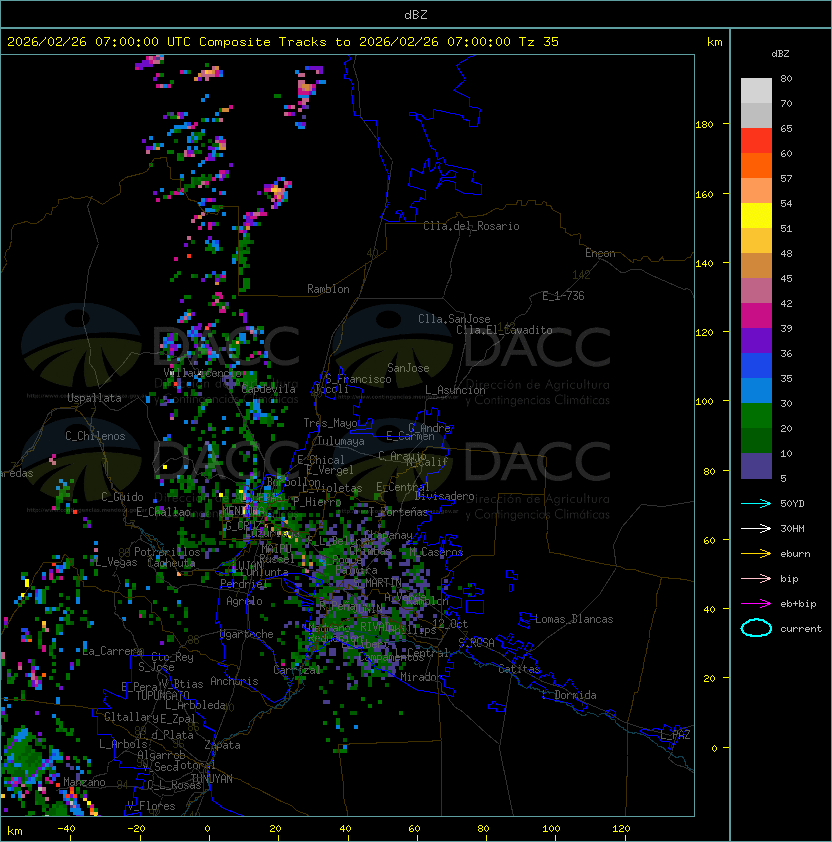Select the slate bottom swatch in dBZ scale
The height and width of the screenshot is (842, 832).
point(756,466)
